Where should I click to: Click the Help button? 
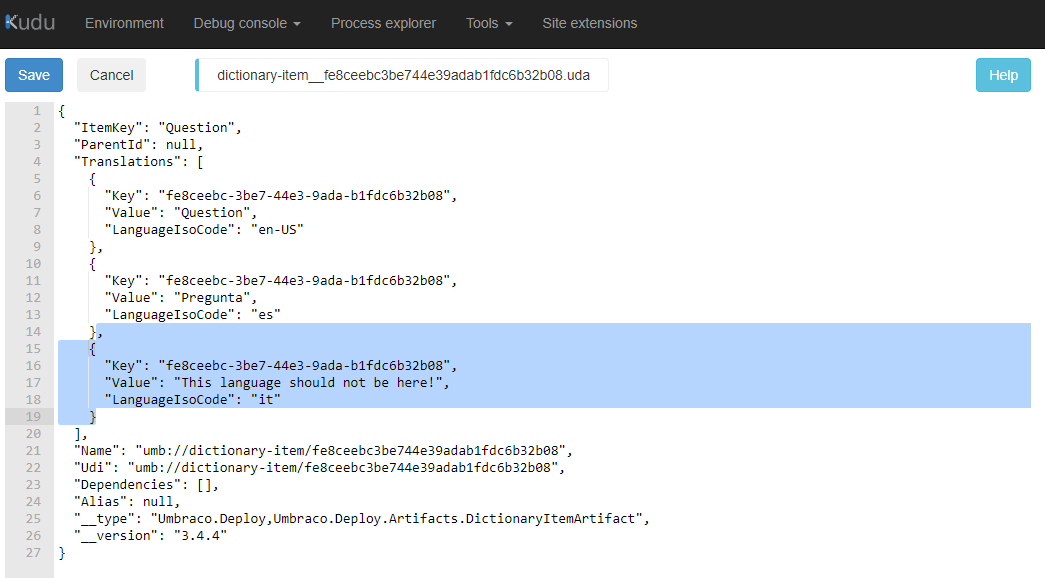tap(1003, 74)
